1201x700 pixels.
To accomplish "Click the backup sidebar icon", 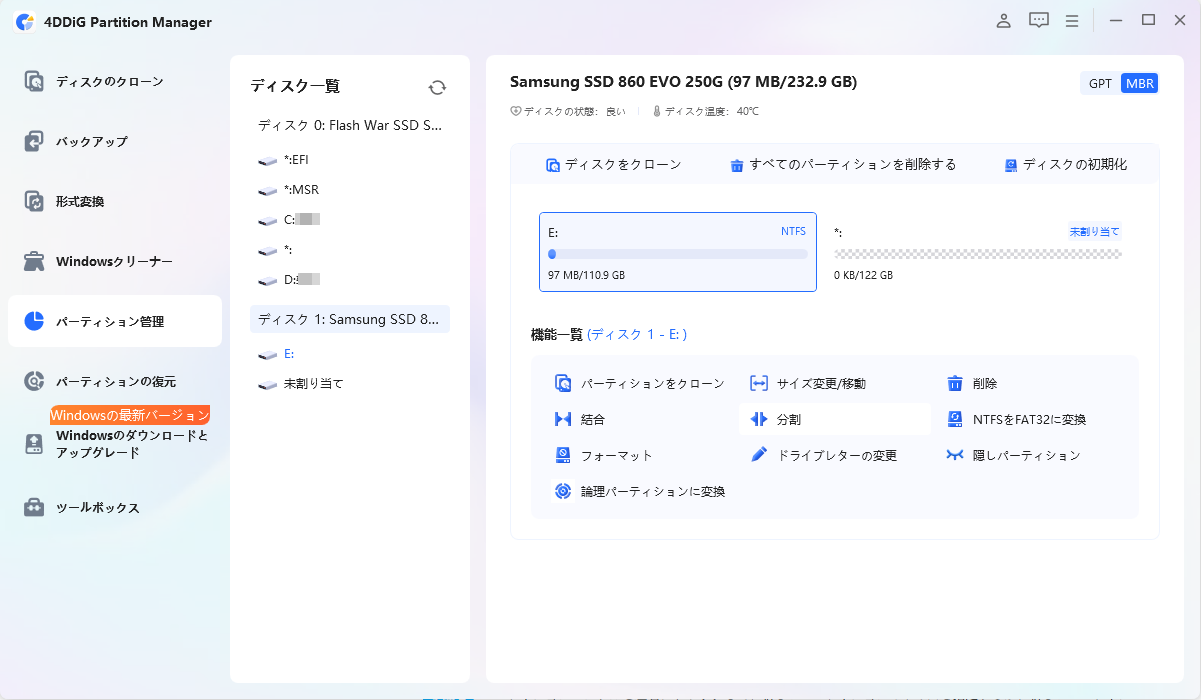I will pos(34,141).
